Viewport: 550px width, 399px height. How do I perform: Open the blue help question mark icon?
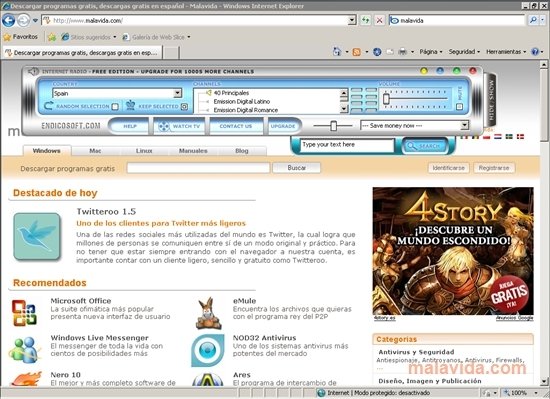point(535,52)
